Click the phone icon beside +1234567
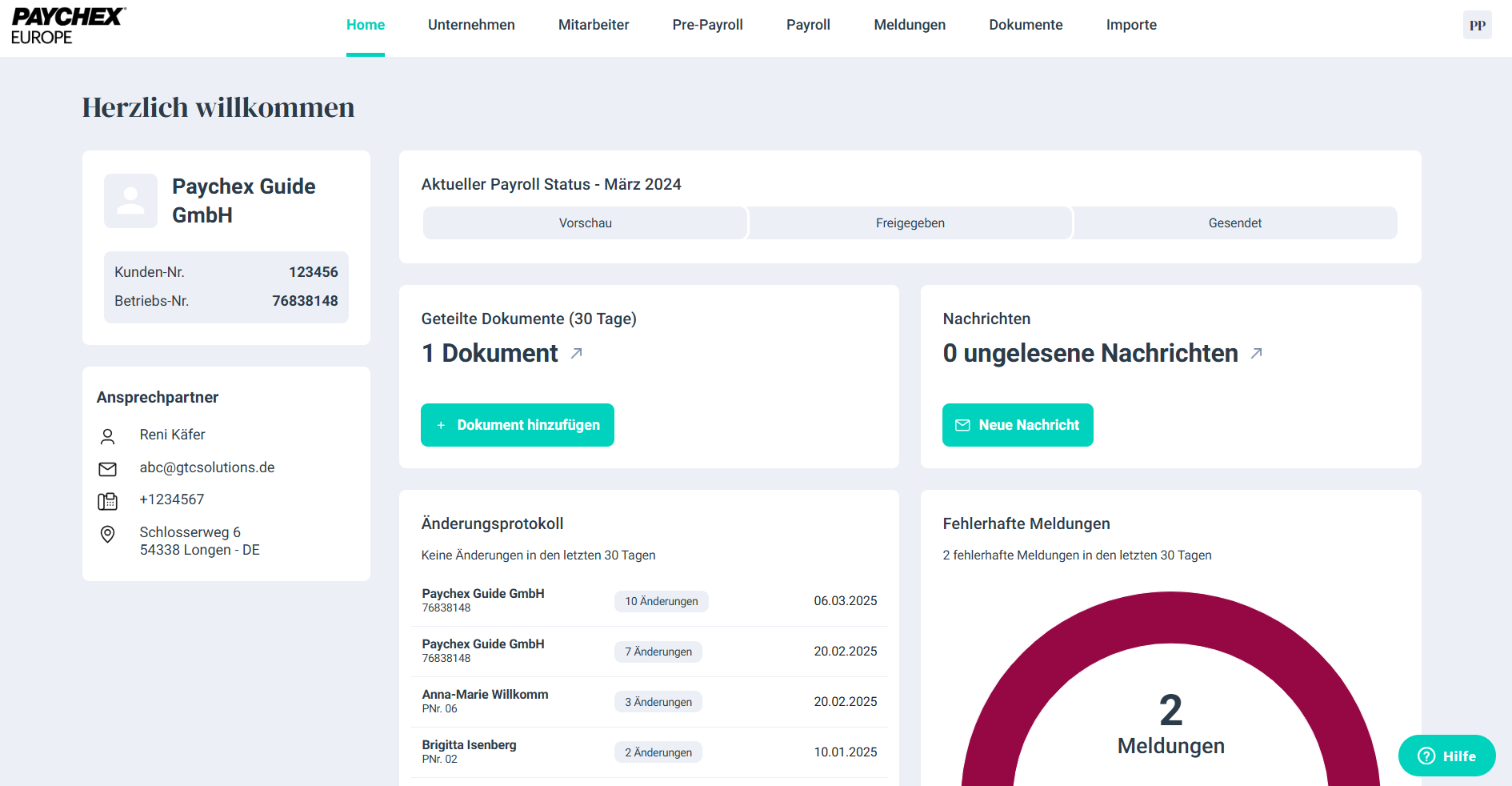Viewport: 1512px width, 786px height. 107,501
